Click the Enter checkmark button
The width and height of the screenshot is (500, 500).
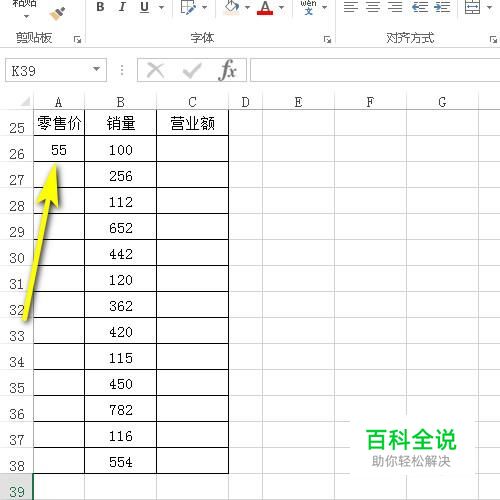pos(192,70)
